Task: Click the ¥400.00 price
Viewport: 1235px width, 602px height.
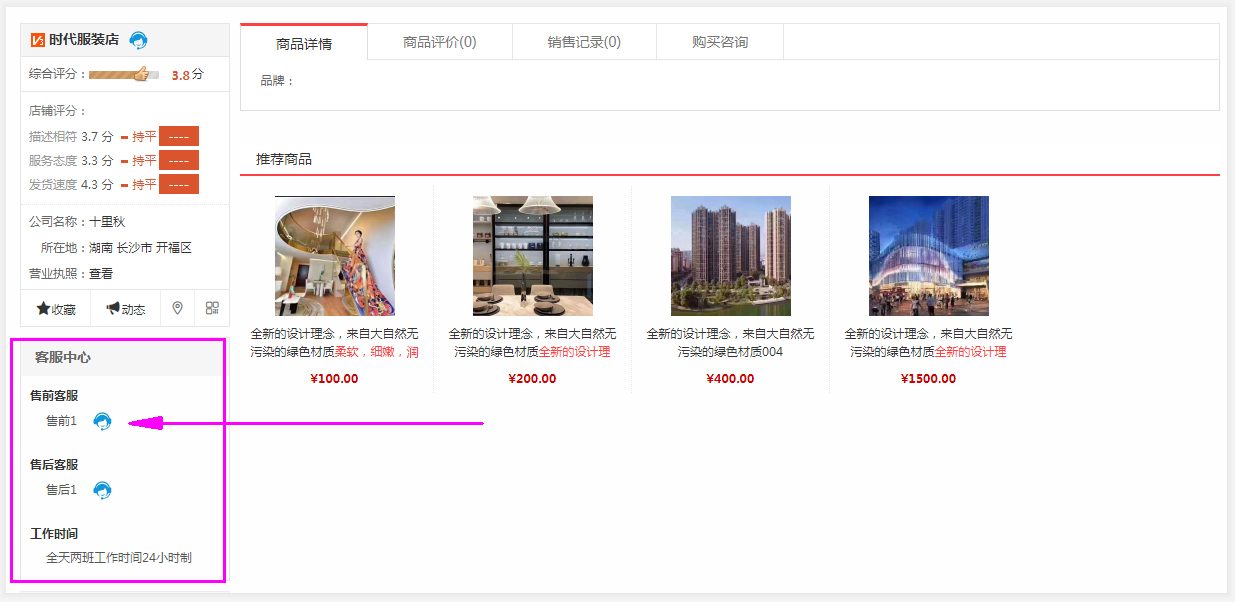Action: coord(731,379)
